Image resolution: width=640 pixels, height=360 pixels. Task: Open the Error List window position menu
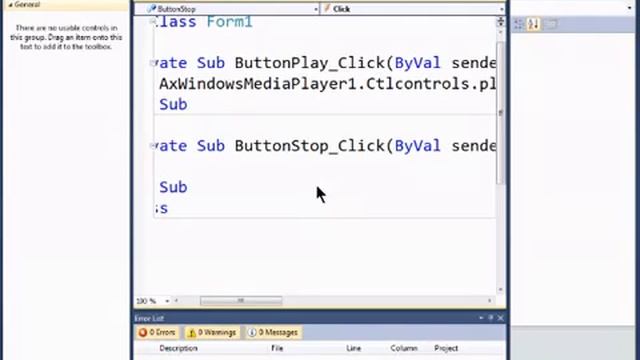point(482,318)
